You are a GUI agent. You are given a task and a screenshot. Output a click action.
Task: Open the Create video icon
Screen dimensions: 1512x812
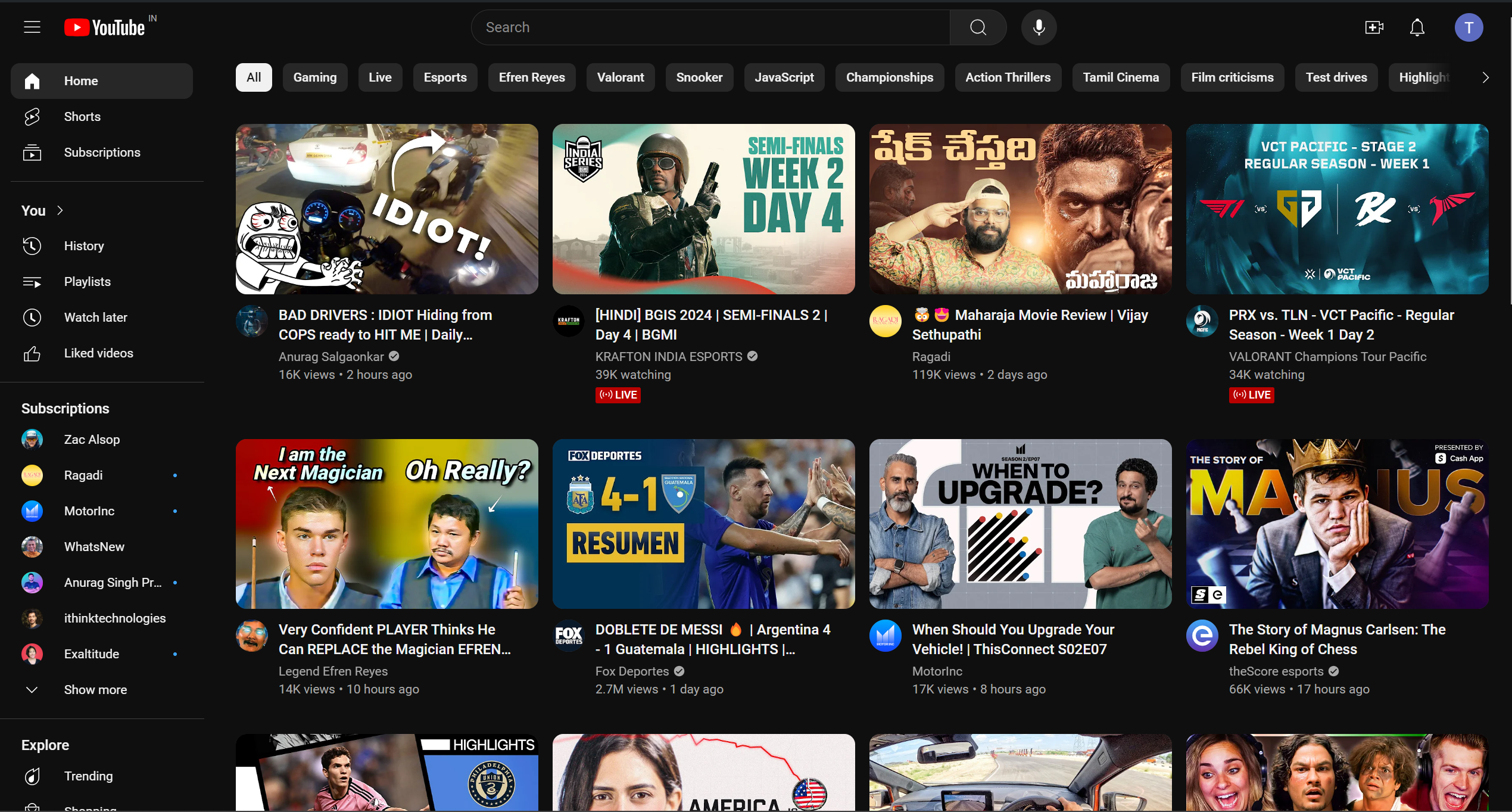[x=1374, y=27]
